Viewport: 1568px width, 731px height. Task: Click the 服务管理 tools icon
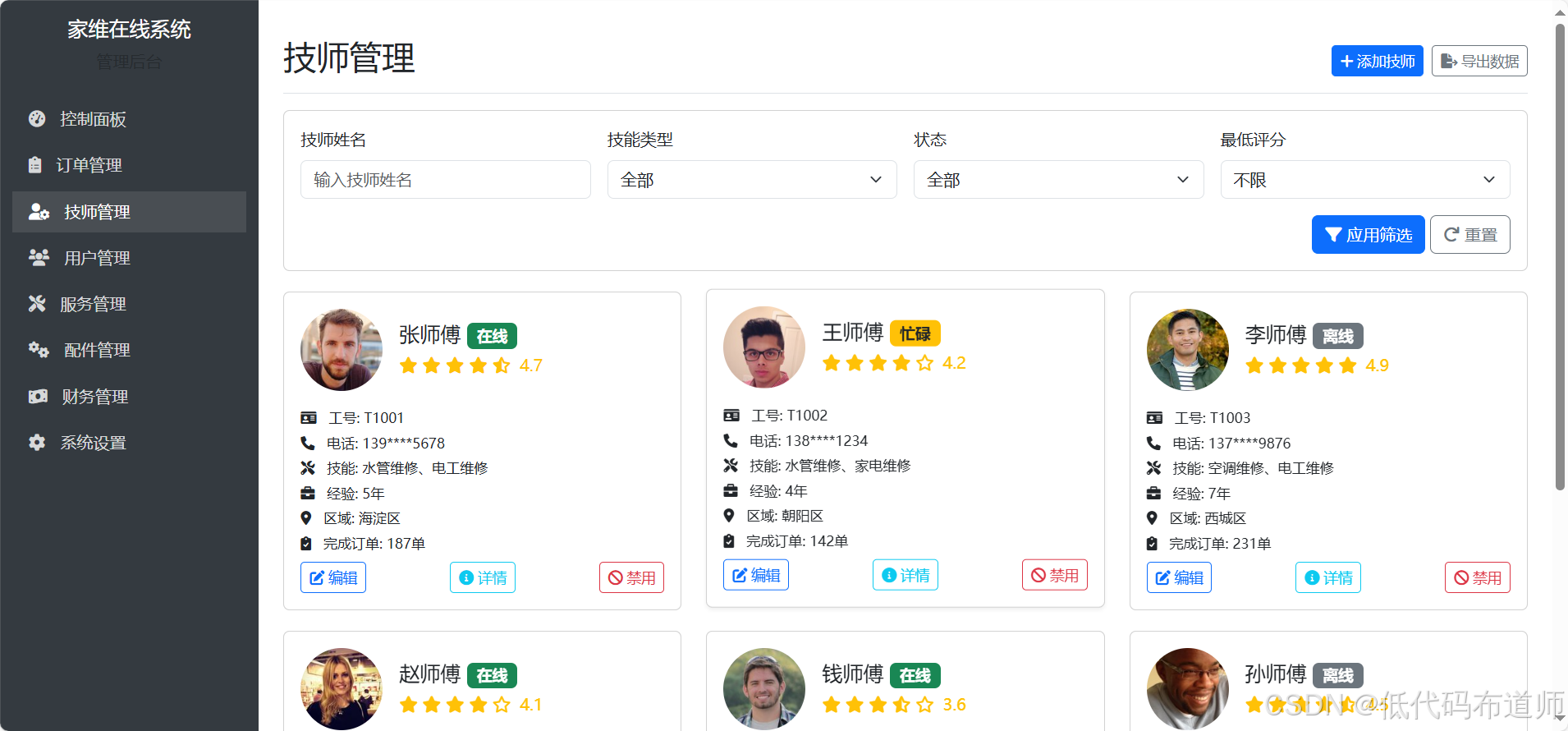click(x=37, y=304)
